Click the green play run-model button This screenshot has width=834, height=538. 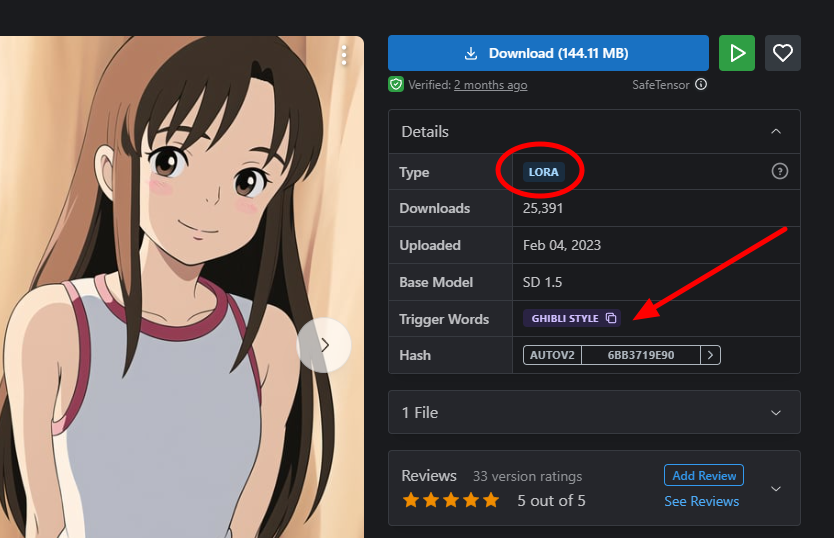point(737,53)
